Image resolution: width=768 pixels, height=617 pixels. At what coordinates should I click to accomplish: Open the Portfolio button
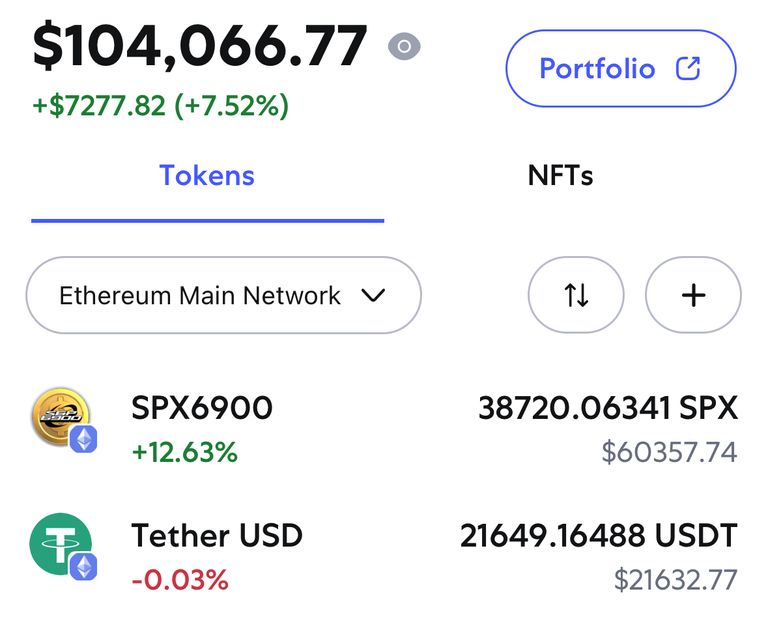pyautogui.click(x=621, y=69)
